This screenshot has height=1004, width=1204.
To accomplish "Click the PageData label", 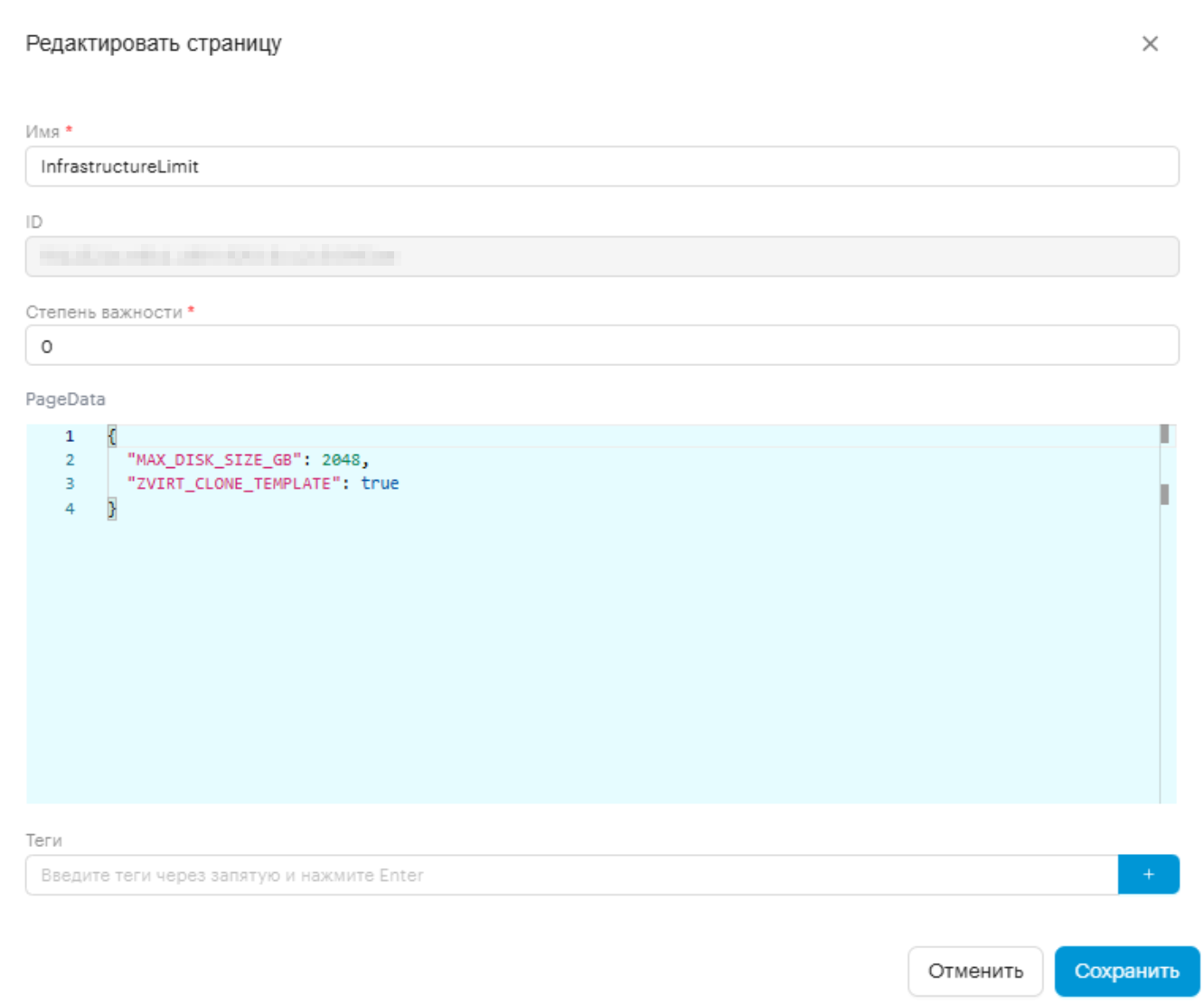I will [x=65, y=399].
